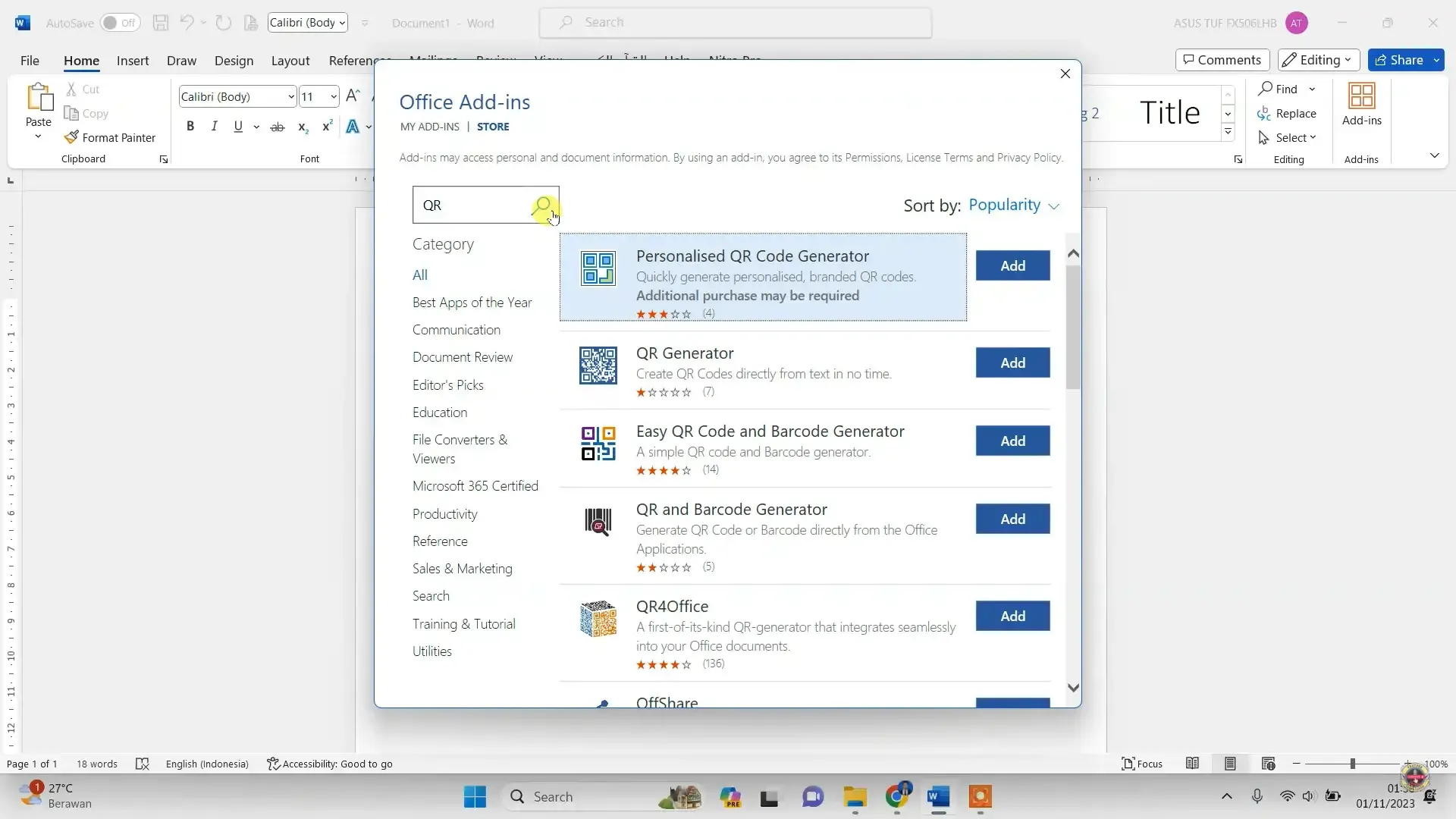Click the Redo arrow
The image size is (1456, 819).
pos(223,23)
